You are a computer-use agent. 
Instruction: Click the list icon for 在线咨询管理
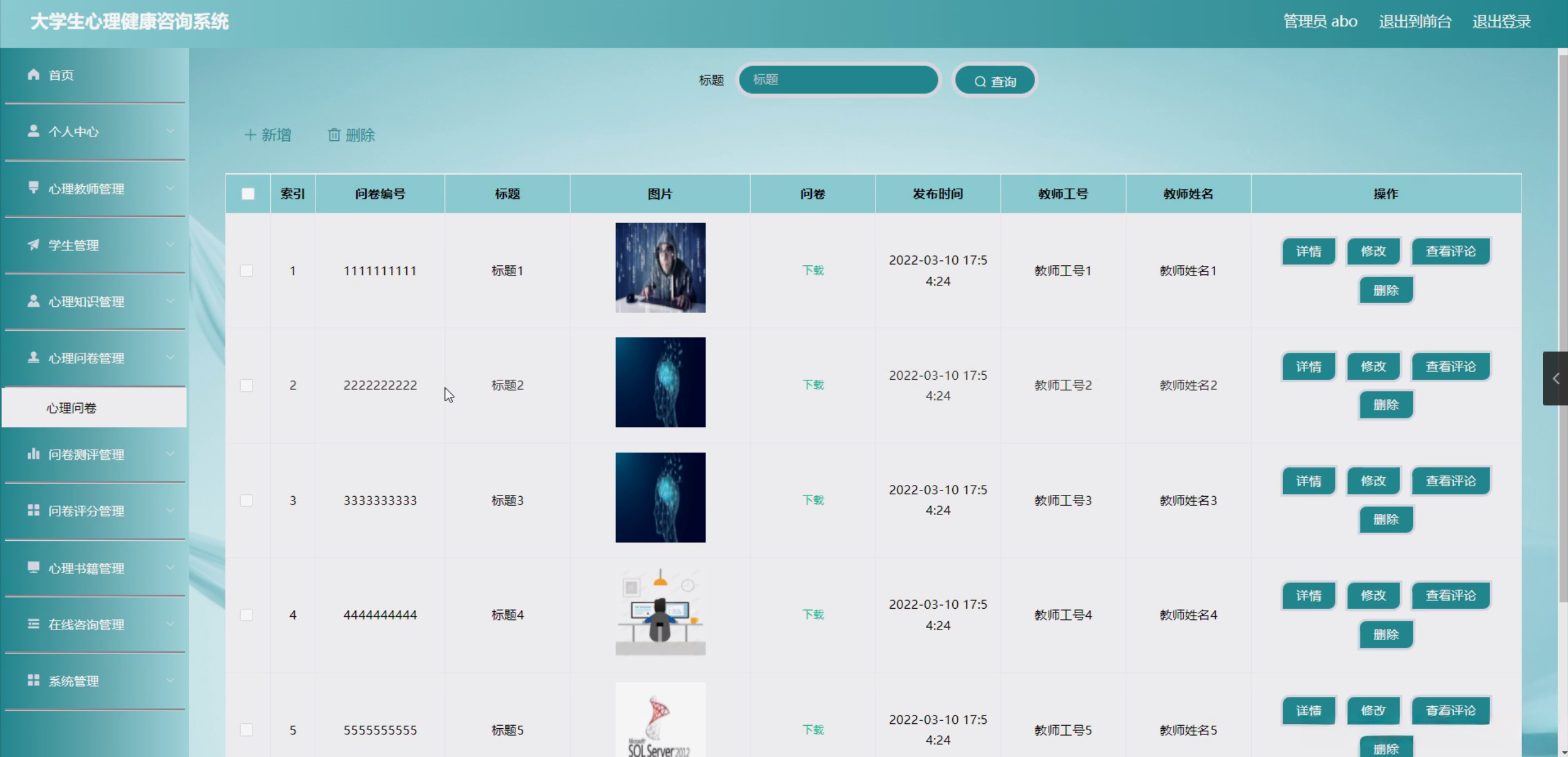coord(34,623)
